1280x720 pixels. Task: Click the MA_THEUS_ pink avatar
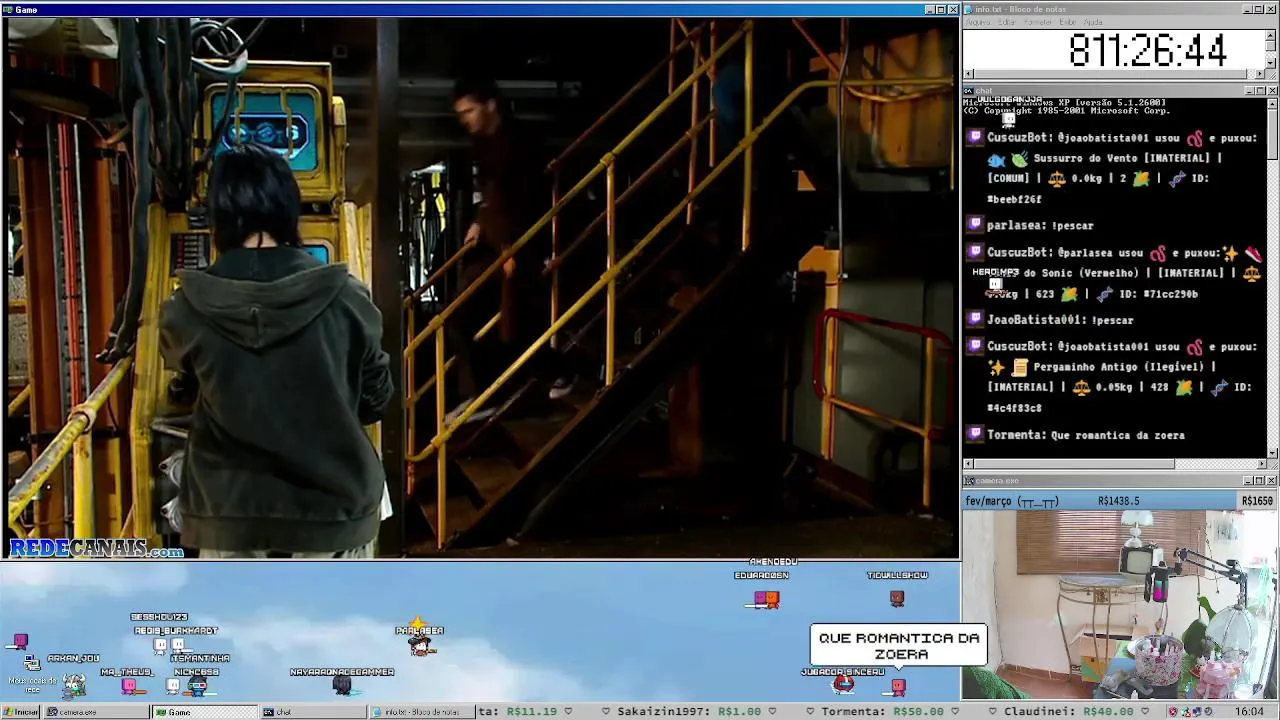pyautogui.click(x=129, y=686)
